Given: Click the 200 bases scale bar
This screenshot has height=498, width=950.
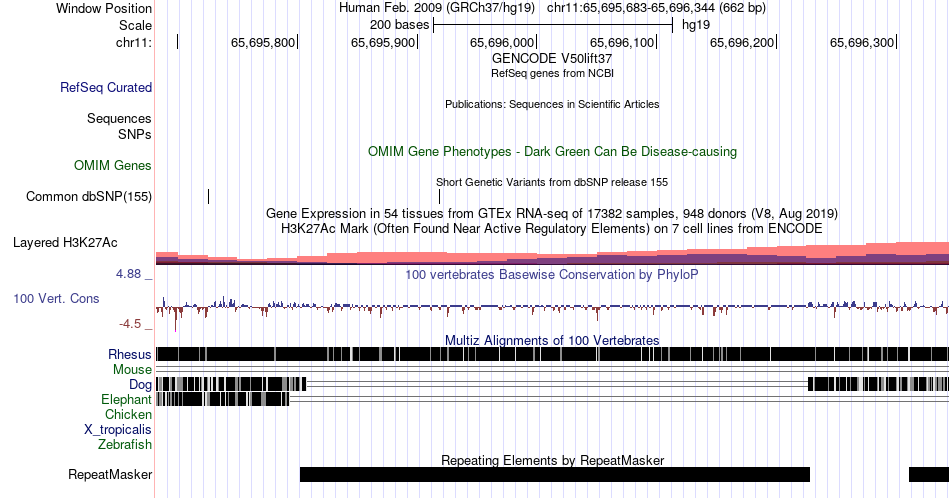Looking at the screenshot, I should pos(553,25).
